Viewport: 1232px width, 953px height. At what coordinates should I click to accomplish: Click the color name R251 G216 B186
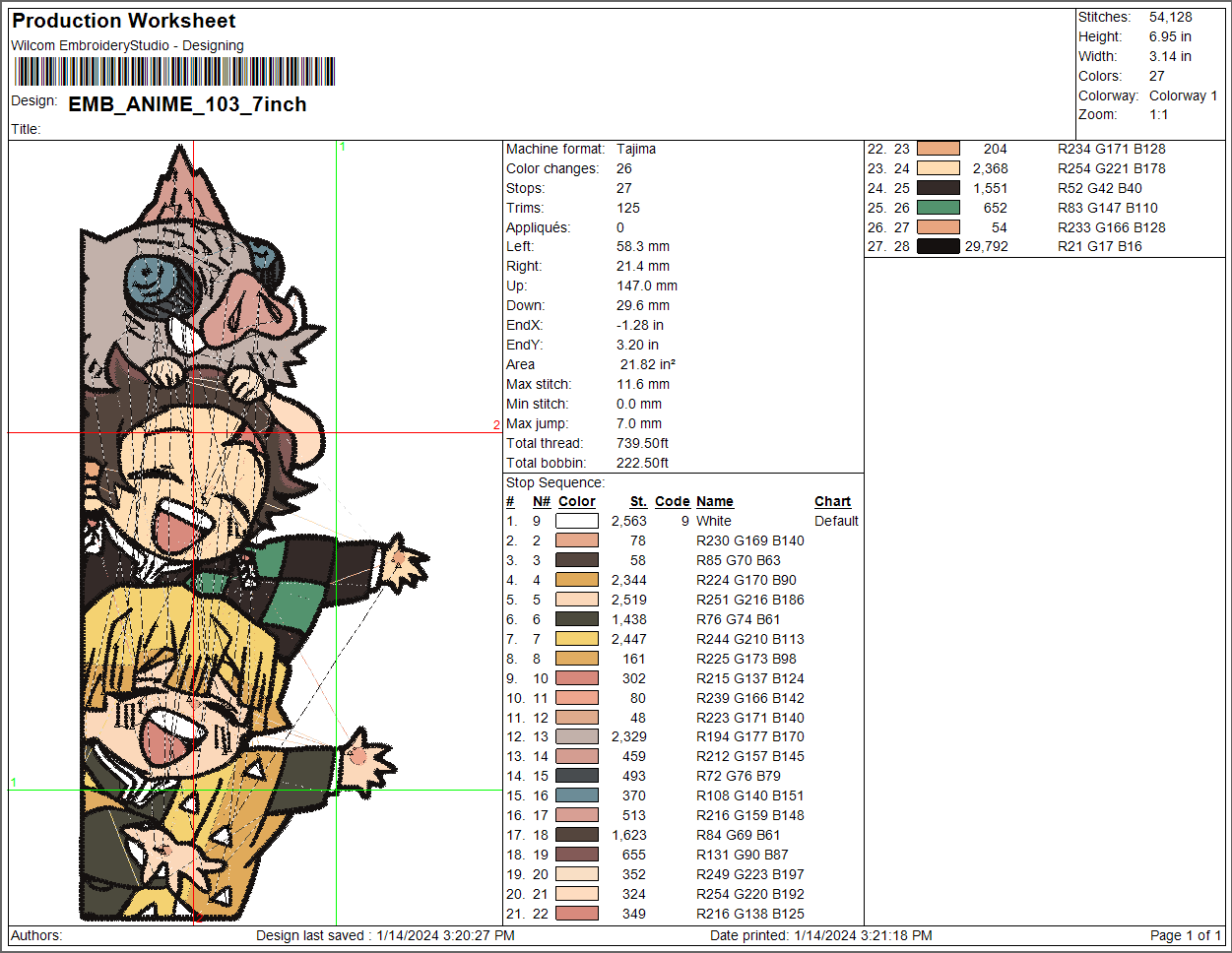[750, 600]
